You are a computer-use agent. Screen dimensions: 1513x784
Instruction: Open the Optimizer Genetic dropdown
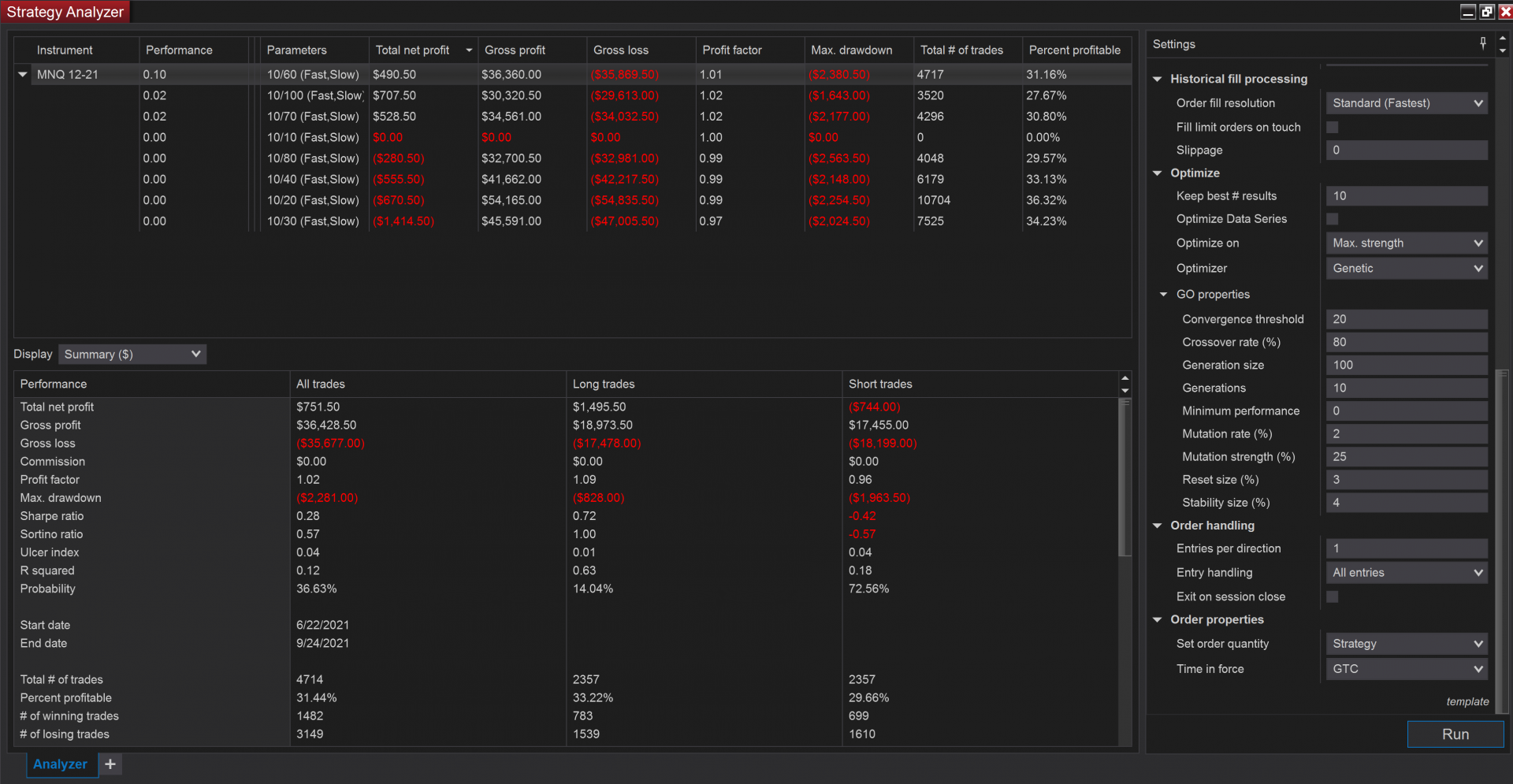[x=1407, y=268]
